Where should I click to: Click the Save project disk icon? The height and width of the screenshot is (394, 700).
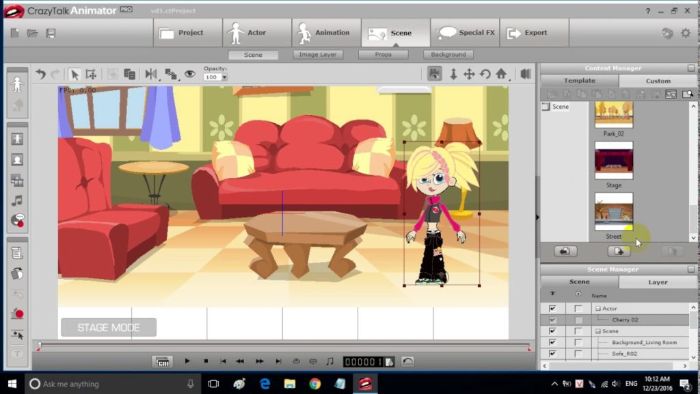50,33
